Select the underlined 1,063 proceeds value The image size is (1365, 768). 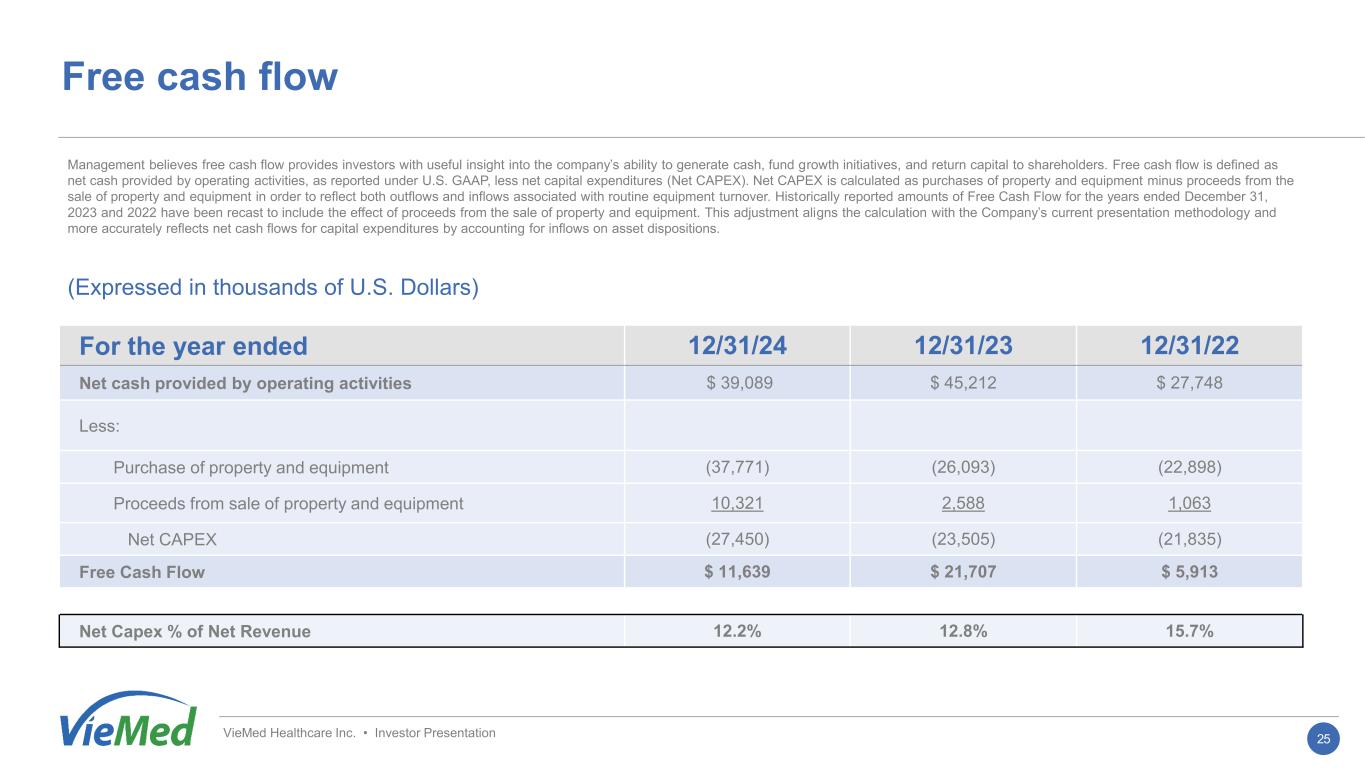1189,503
